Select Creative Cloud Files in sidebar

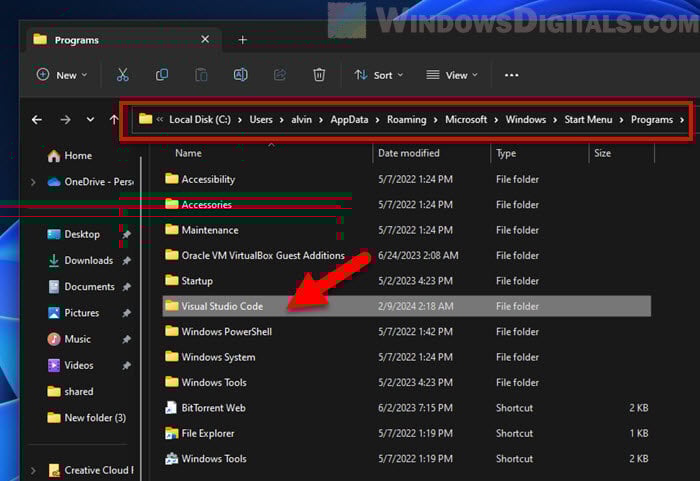pyautogui.click(x=91, y=470)
